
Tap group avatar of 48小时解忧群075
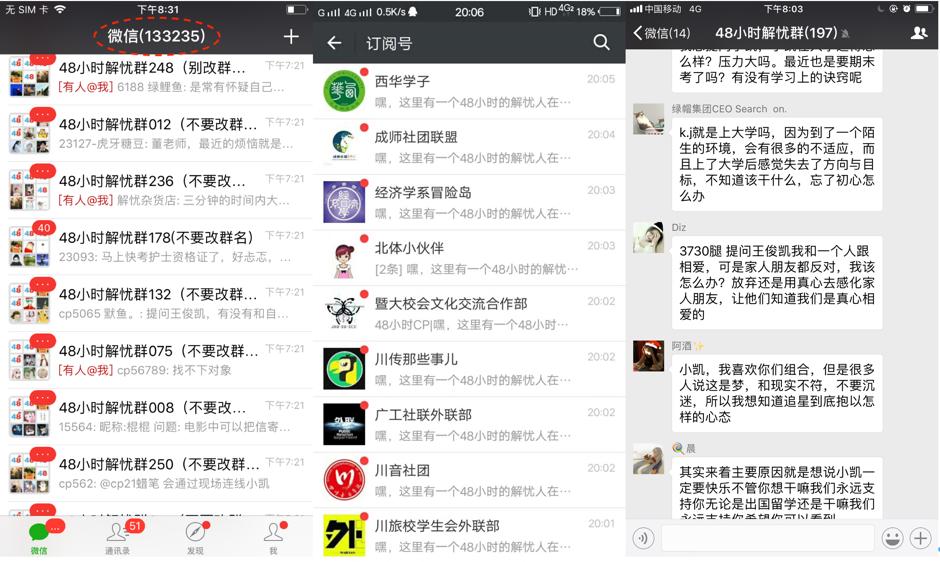click(x=29, y=360)
